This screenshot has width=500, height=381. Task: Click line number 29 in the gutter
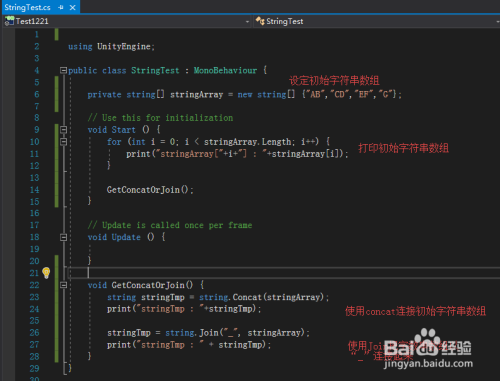(x=35, y=369)
